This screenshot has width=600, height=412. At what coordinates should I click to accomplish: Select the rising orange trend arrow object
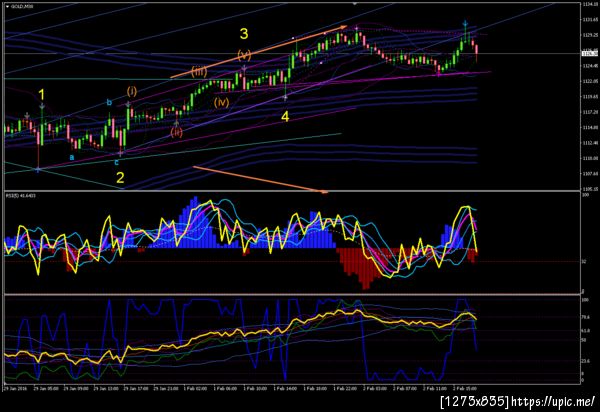[x=259, y=52]
